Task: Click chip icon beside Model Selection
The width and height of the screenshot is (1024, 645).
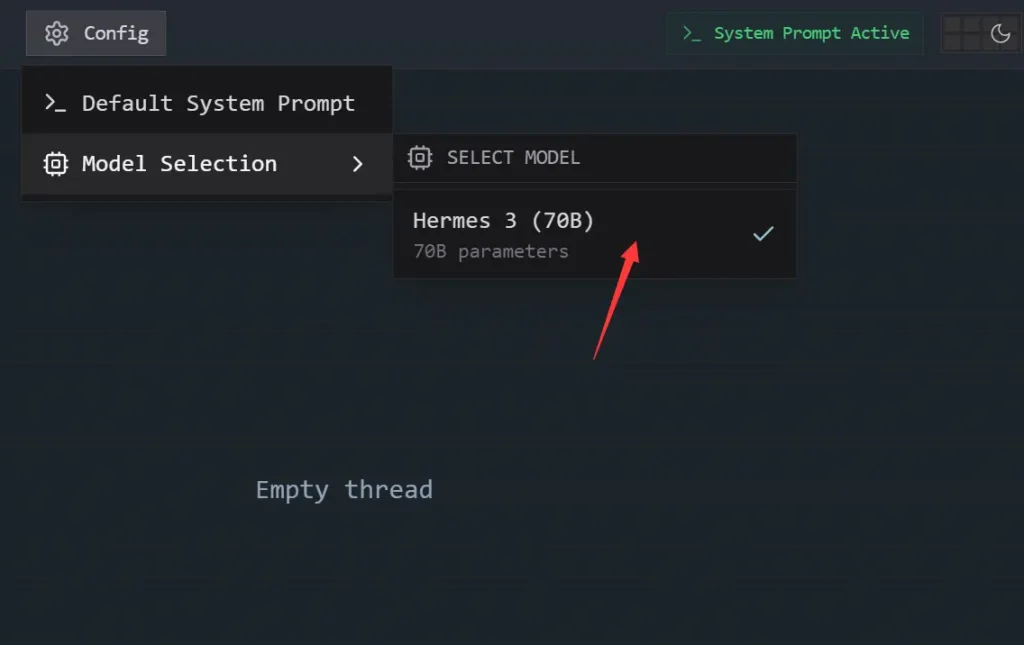Action: 56,164
